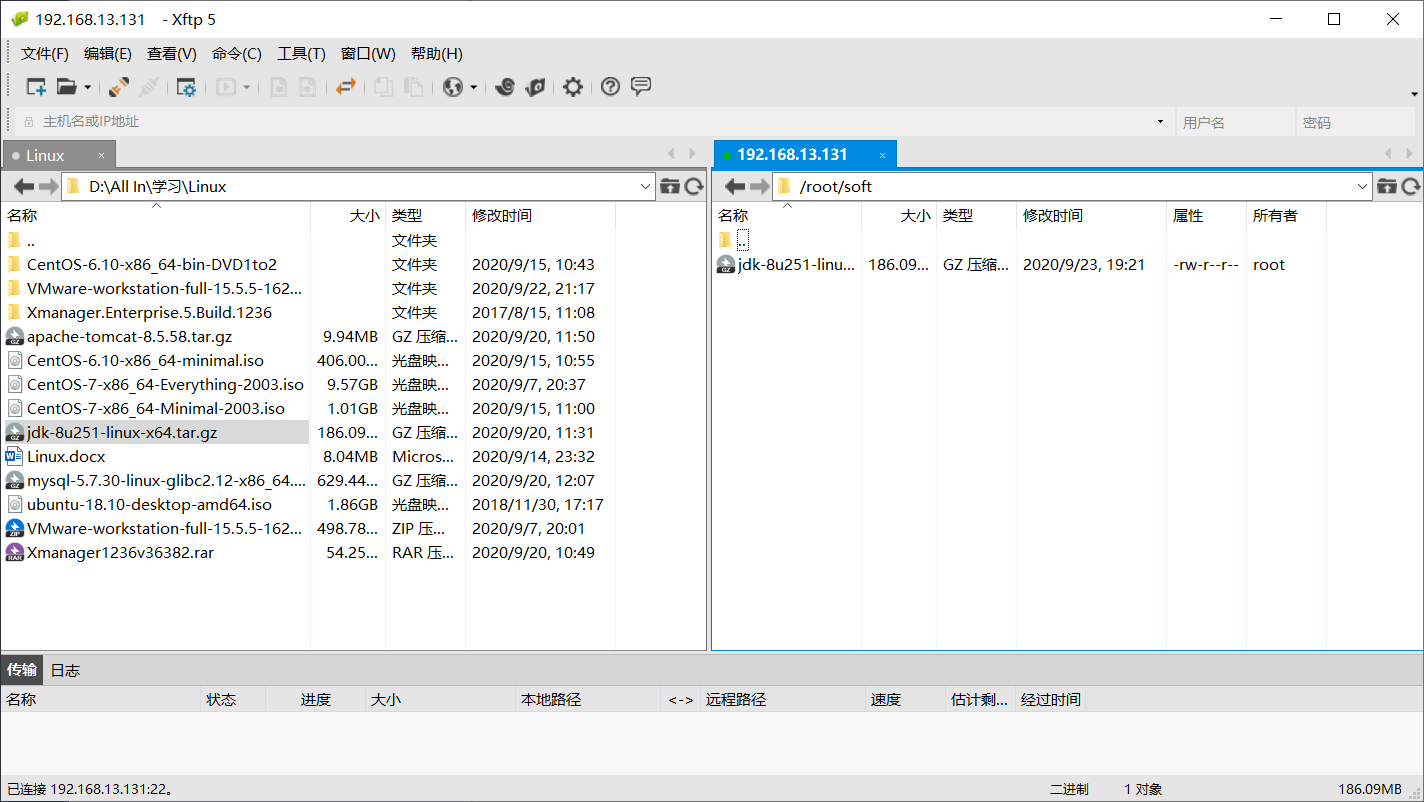Screen dimensions: 1424x802
Task: Open the 编辑(E) menu
Action: pos(108,54)
